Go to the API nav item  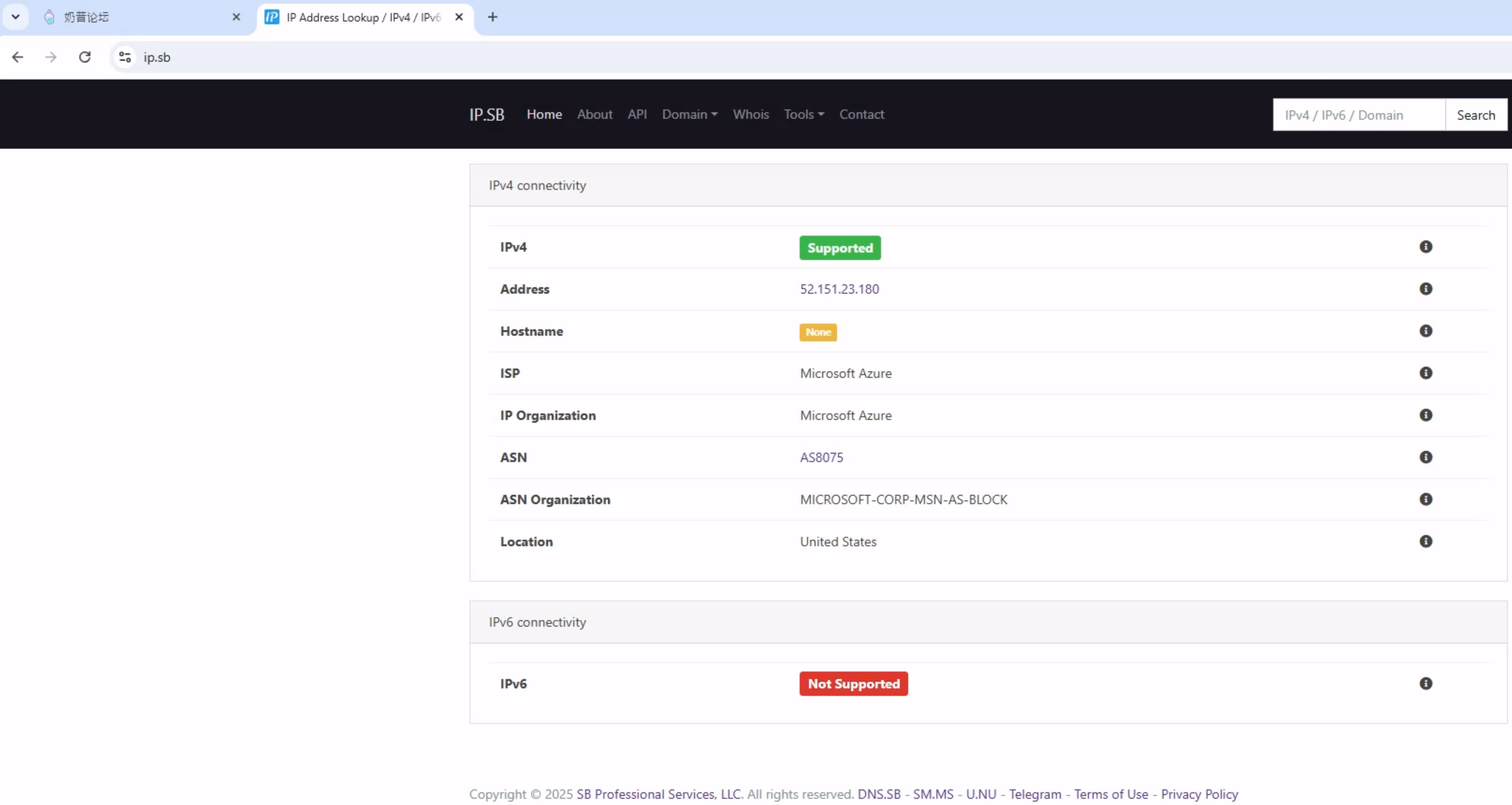pos(637,114)
